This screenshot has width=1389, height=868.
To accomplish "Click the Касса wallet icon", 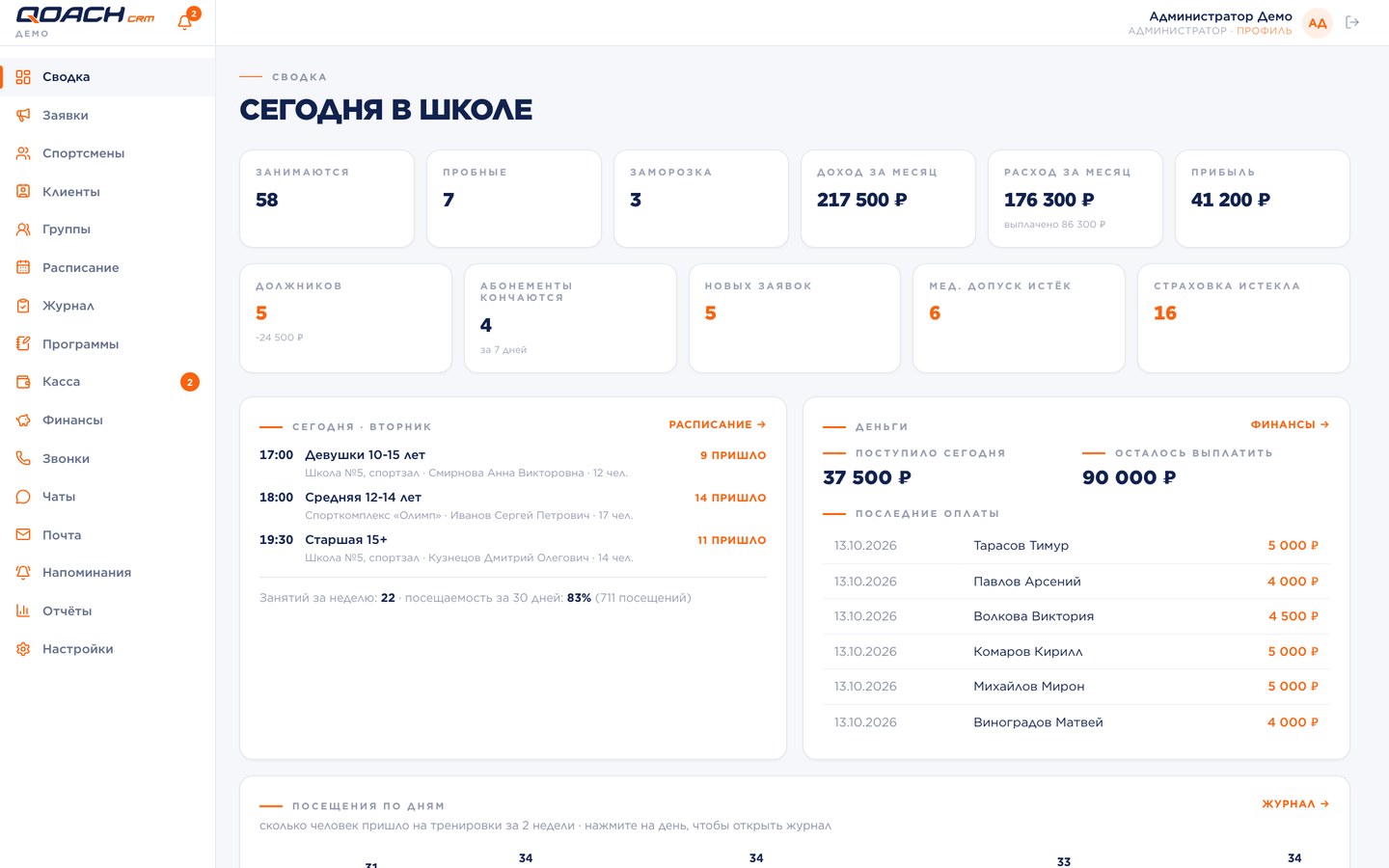I will click(x=23, y=382).
